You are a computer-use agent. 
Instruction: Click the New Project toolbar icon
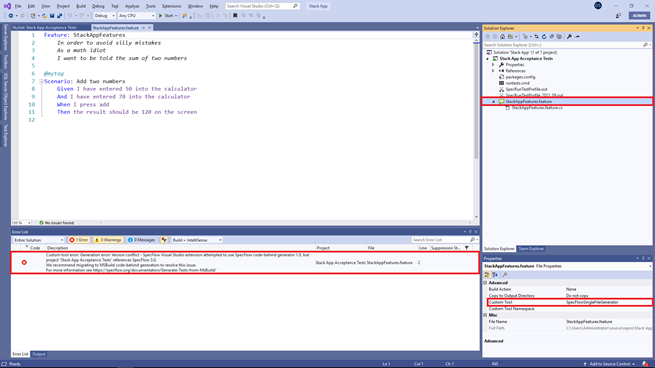click(x=33, y=16)
